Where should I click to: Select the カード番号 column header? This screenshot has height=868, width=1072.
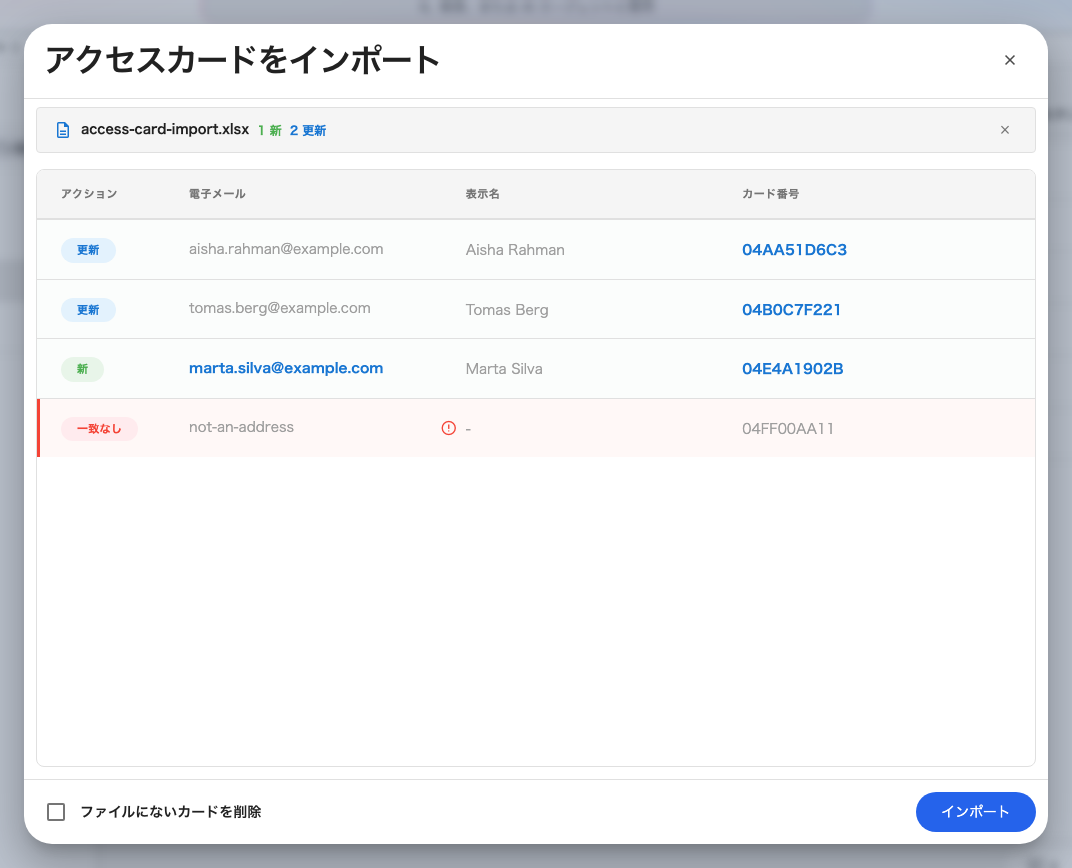[x=770, y=193]
